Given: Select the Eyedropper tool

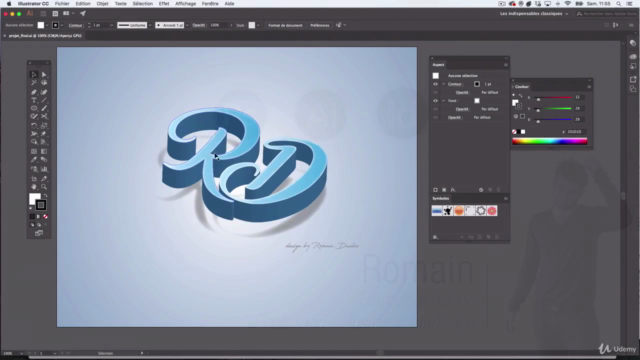Looking at the screenshot, I should 34,160.
